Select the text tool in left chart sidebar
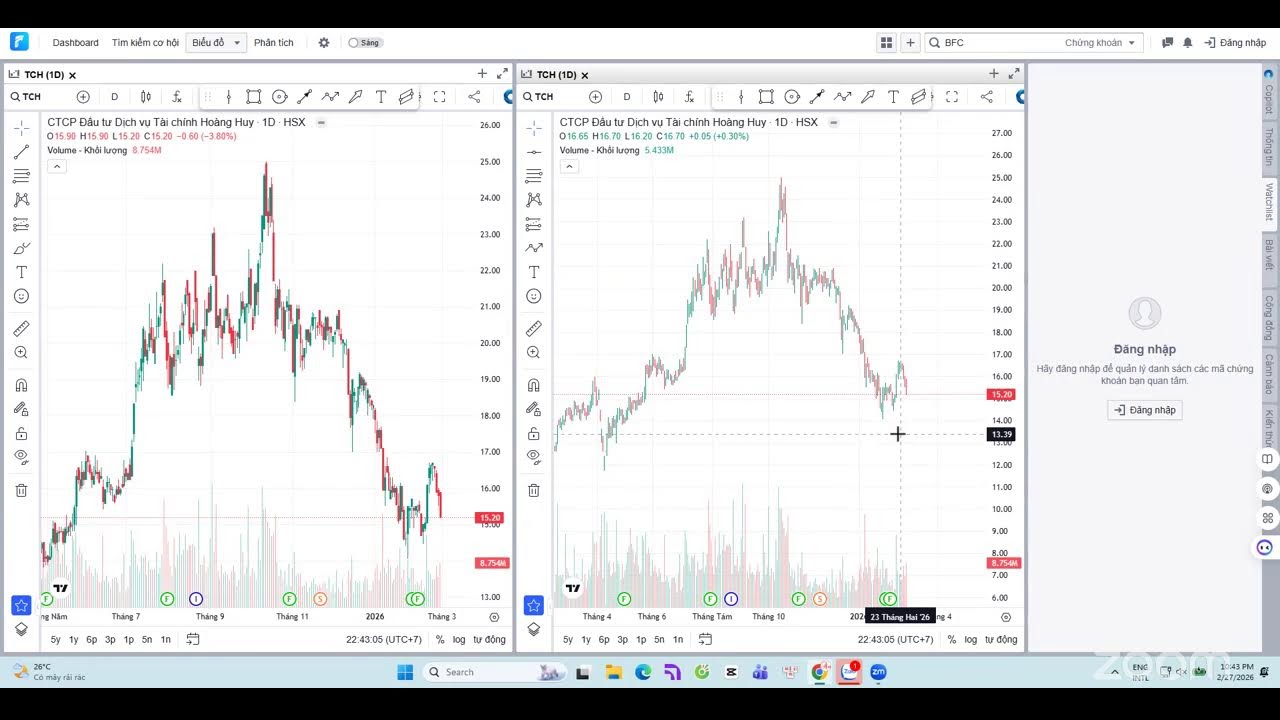 click(21, 272)
